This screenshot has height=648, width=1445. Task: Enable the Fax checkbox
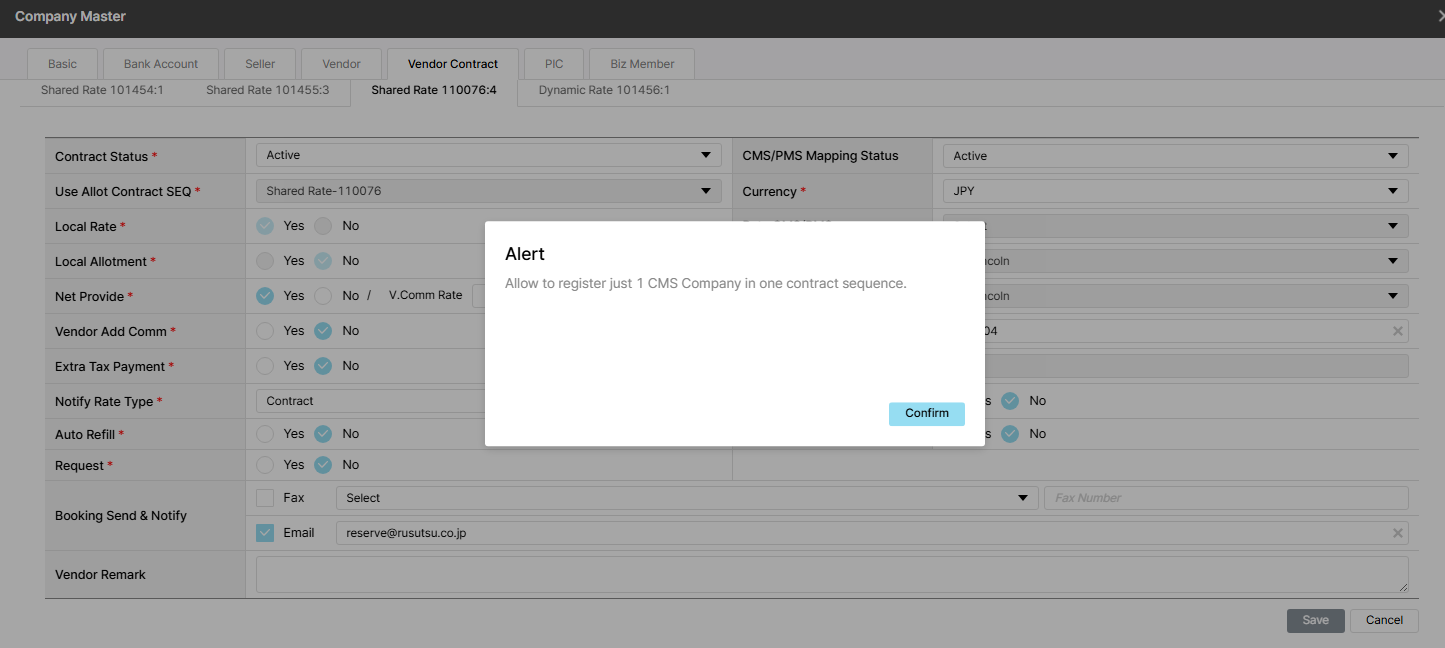(265, 498)
